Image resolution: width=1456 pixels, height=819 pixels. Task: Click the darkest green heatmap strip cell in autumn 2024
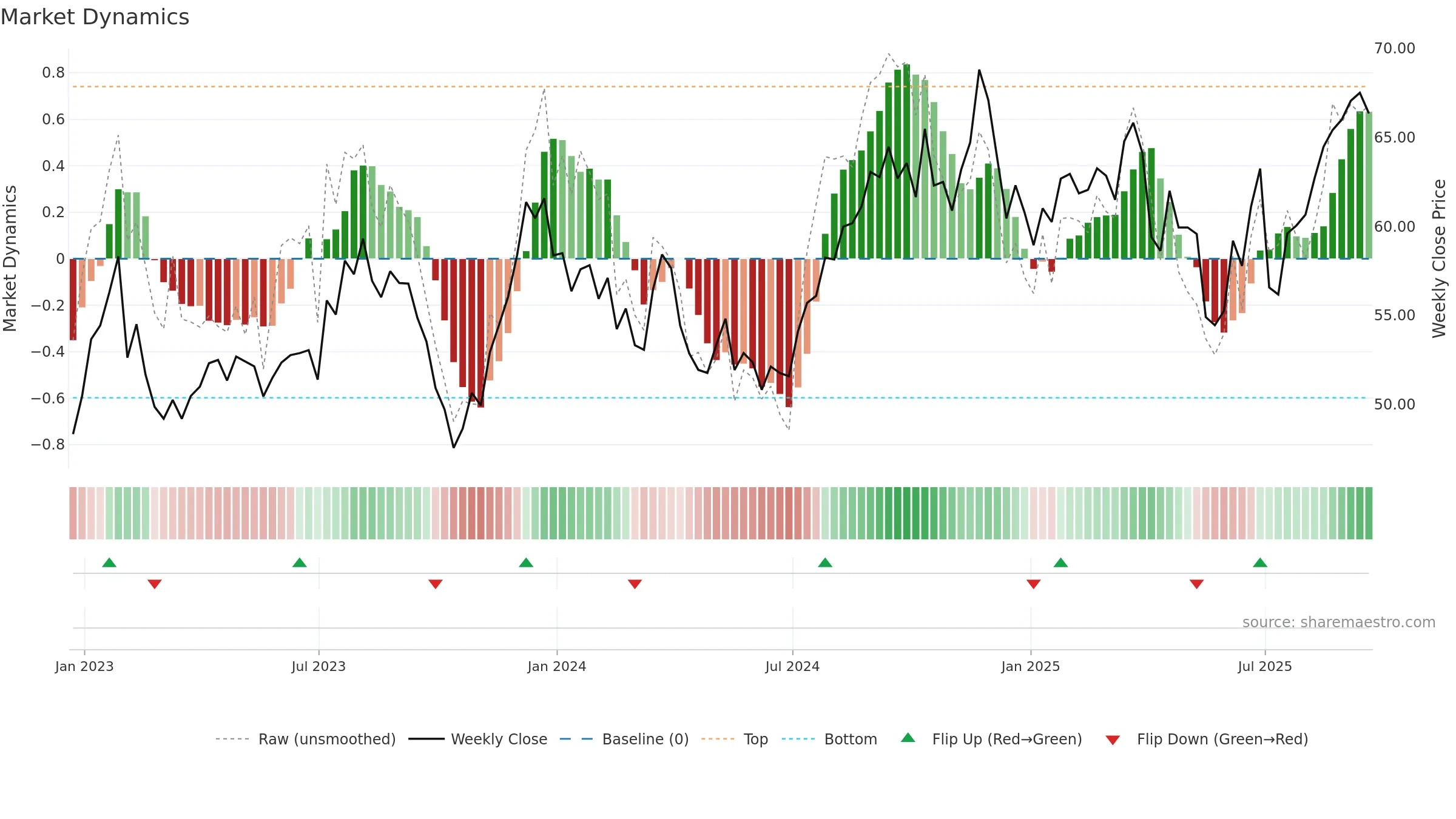pyautogui.click(x=906, y=513)
